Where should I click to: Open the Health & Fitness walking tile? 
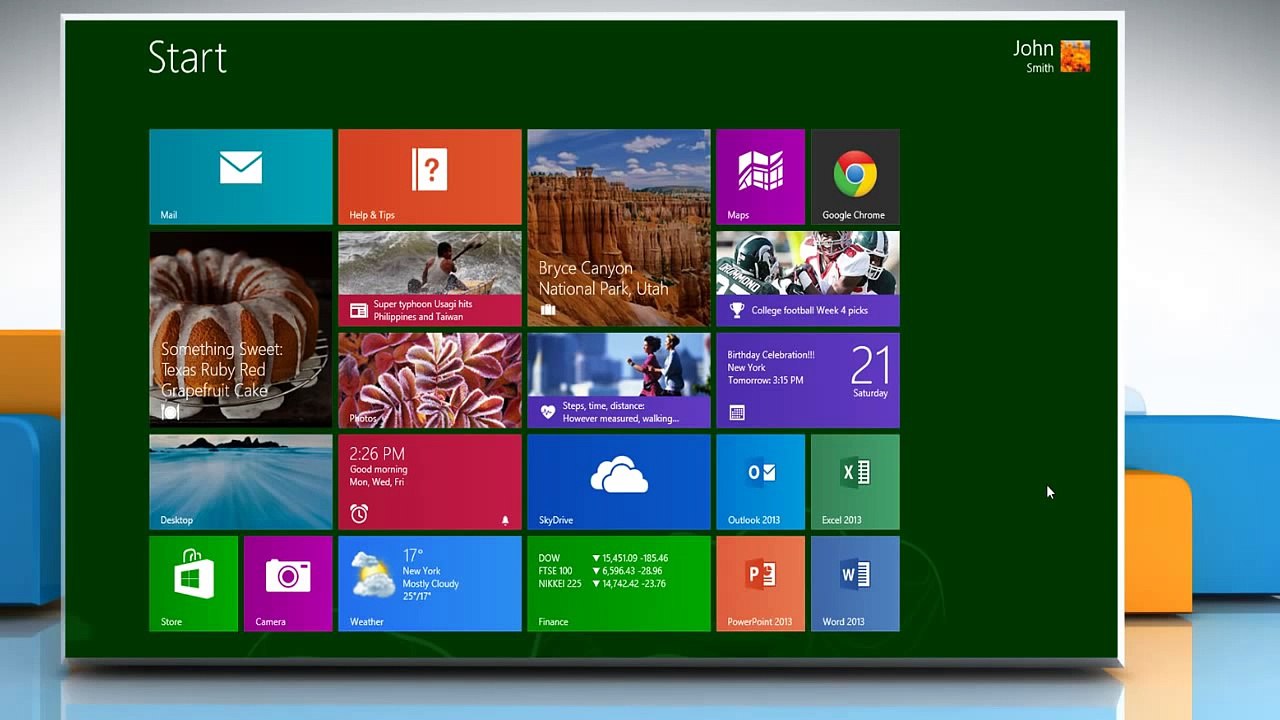618,380
